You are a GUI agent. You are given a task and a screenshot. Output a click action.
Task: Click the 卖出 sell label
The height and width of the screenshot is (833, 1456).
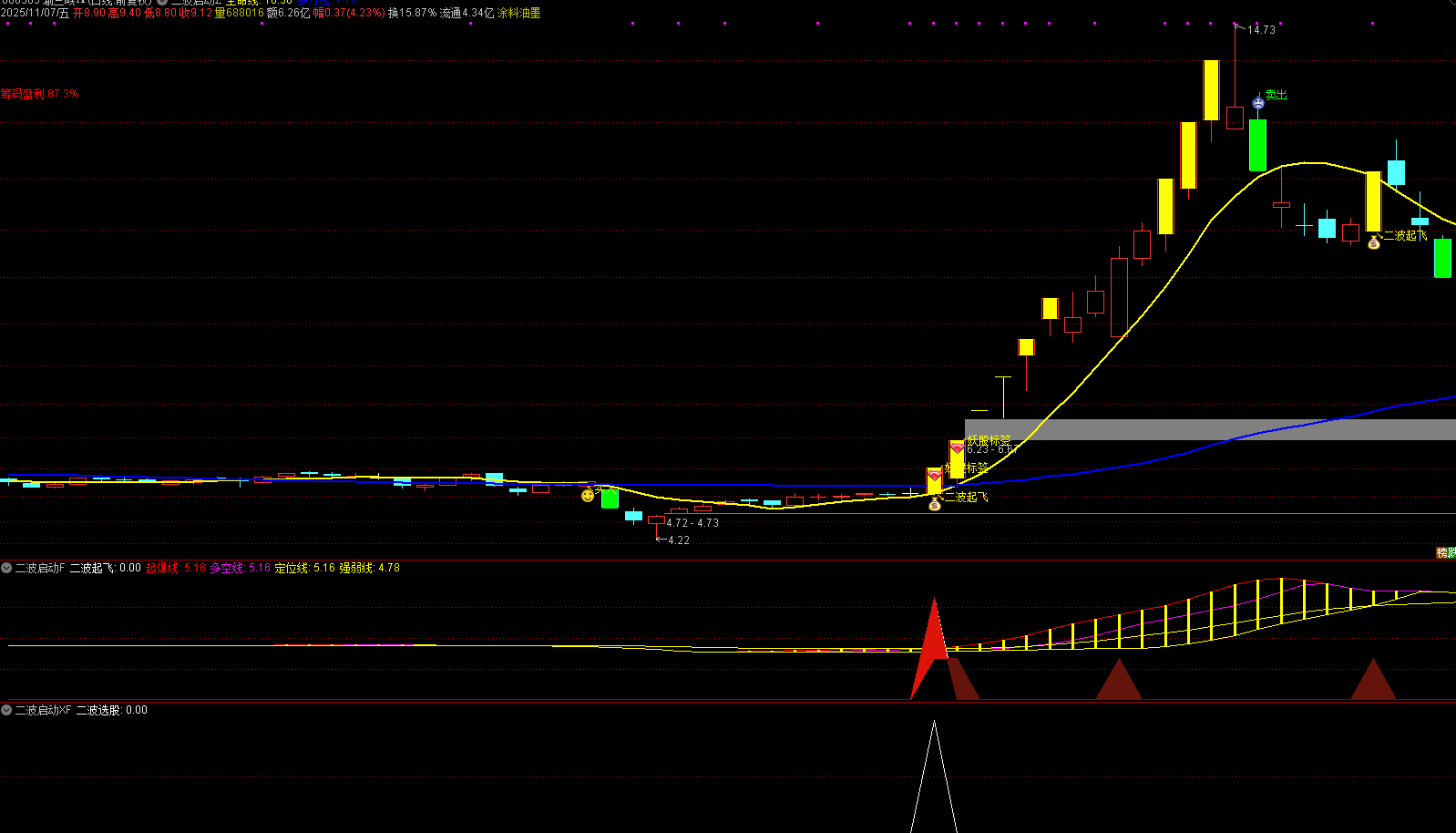(x=1276, y=95)
